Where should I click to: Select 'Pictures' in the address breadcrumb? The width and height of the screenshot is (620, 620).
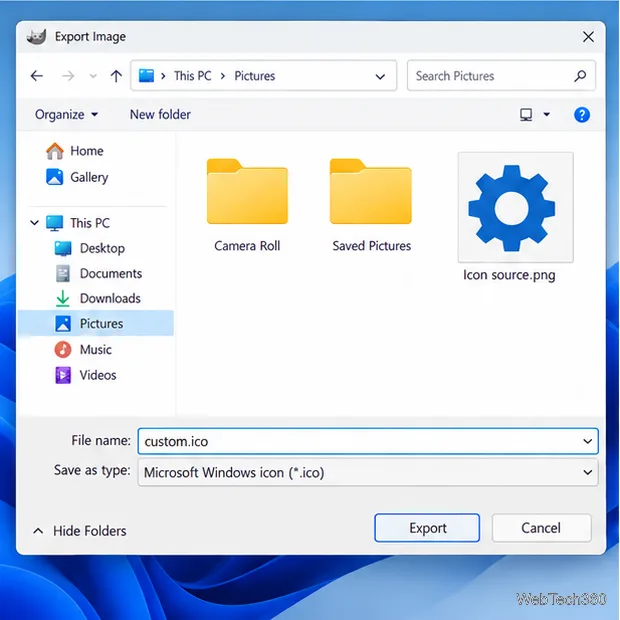255,76
